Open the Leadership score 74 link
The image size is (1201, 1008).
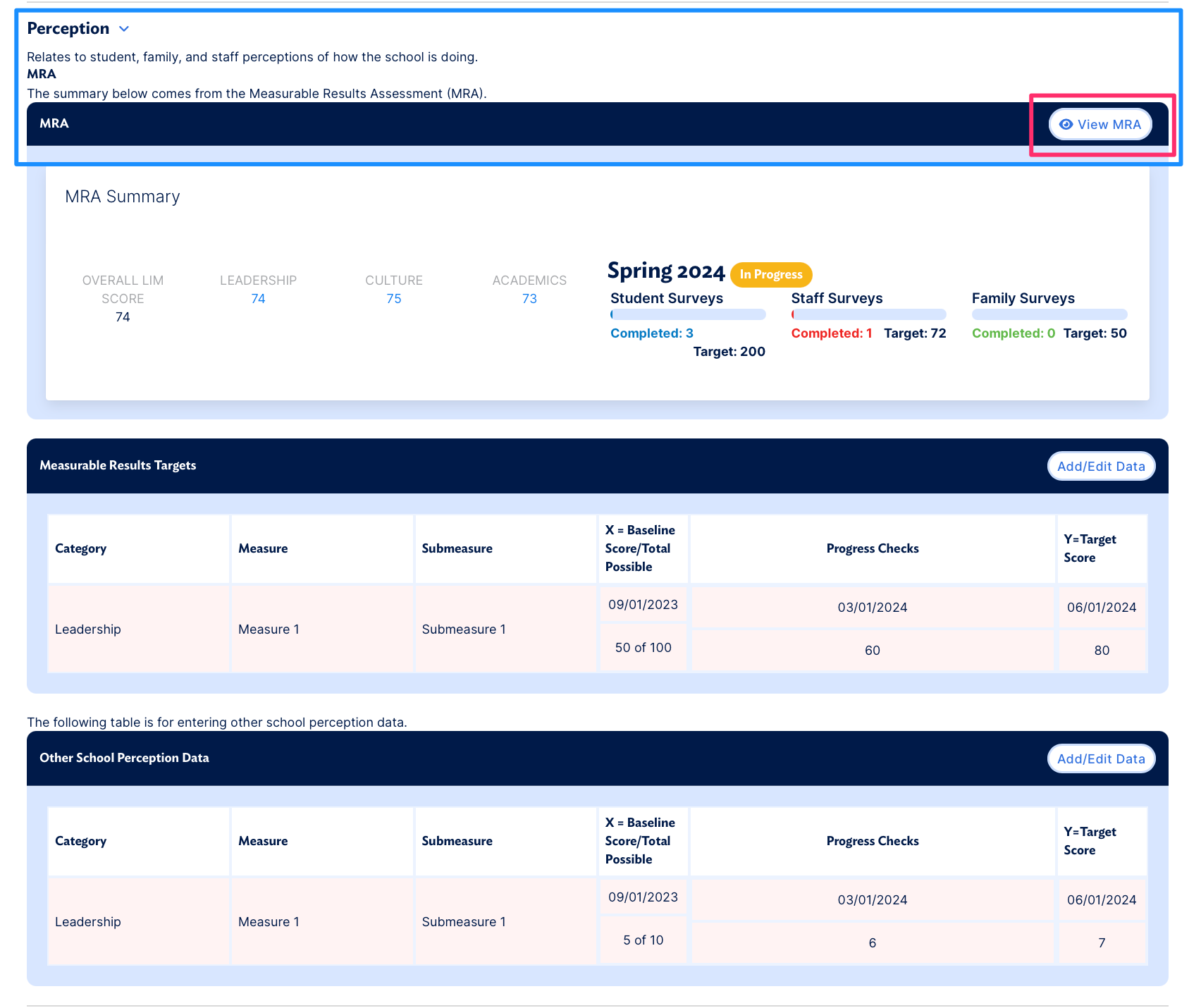pyautogui.click(x=258, y=299)
